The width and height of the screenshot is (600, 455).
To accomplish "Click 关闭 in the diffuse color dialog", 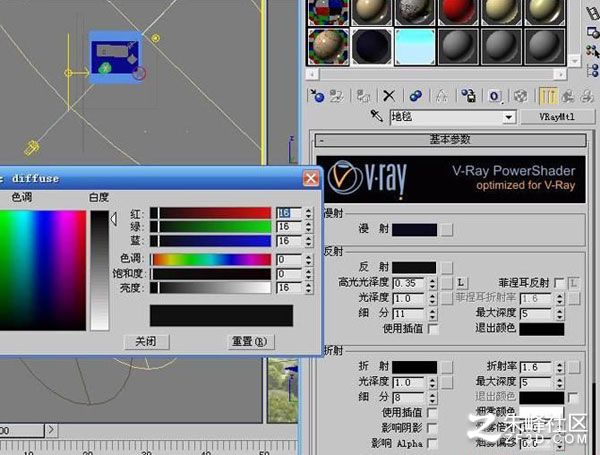I will click(146, 341).
